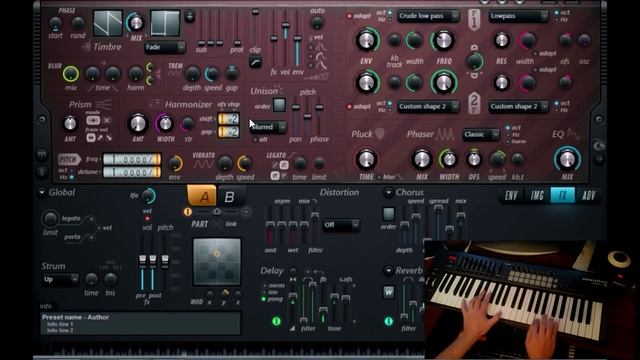Click the Harmonizer AMT knob

coord(138,124)
